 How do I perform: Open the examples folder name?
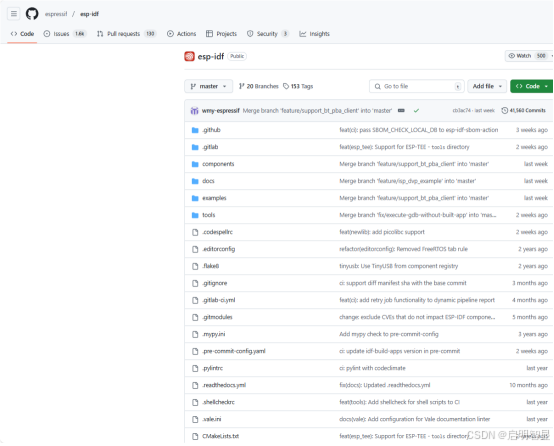tap(214, 198)
